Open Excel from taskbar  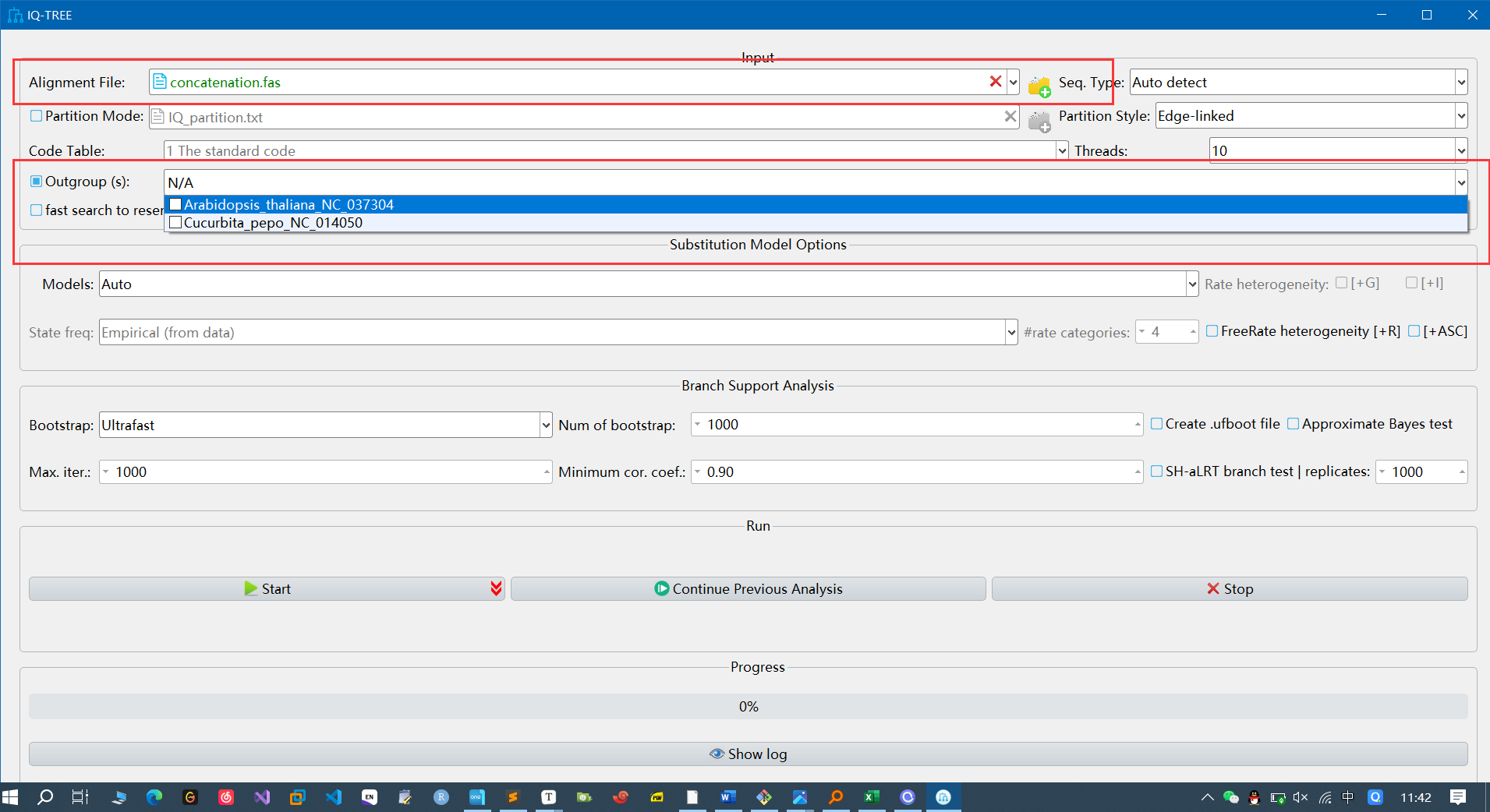click(x=872, y=796)
